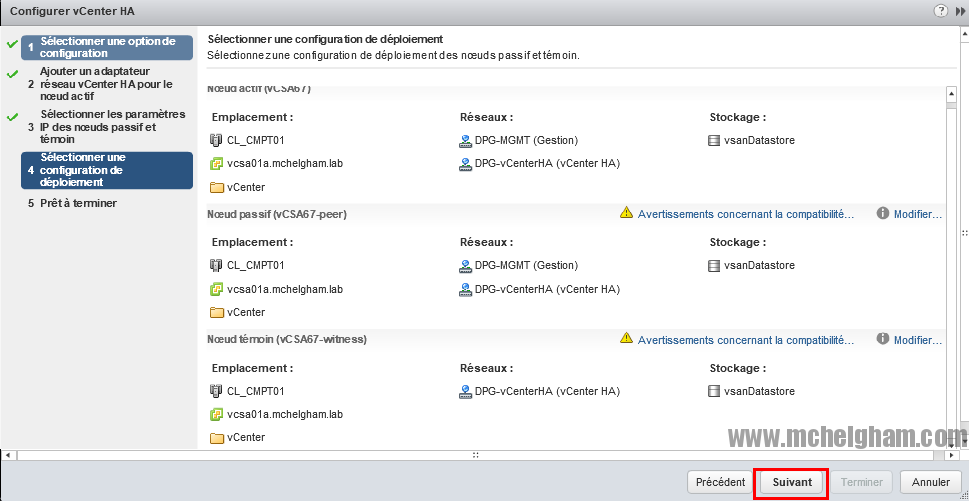969x501 pixels.
Task: Click DPG-vCenterHA network icon under Nœud actif
Action: click(465, 164)
